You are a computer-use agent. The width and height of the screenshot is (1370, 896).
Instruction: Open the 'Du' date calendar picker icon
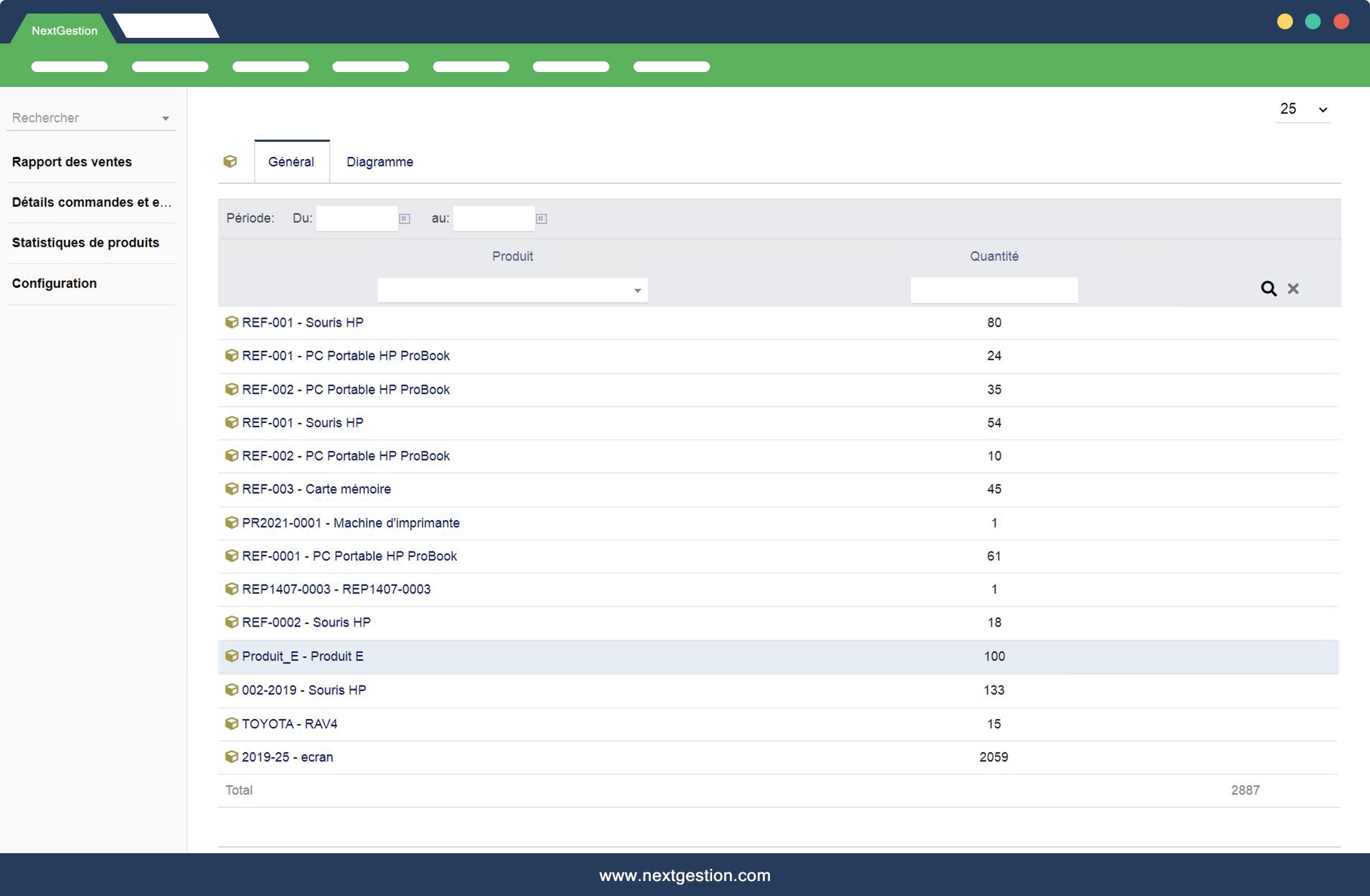[x=405, y=218]
